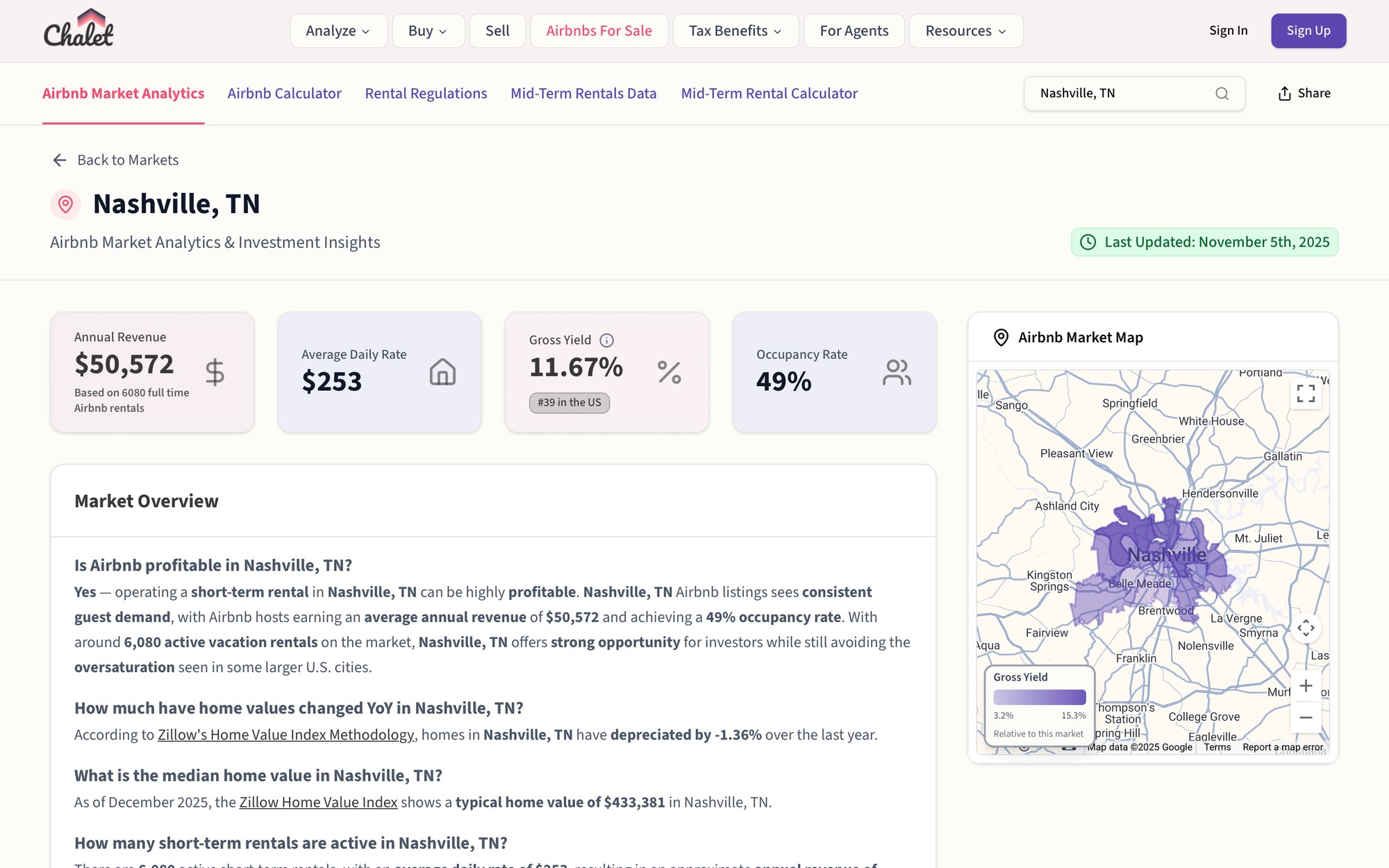Click the Chalet logo
Screen dimensions: 1389x868
tap(78, 29)
